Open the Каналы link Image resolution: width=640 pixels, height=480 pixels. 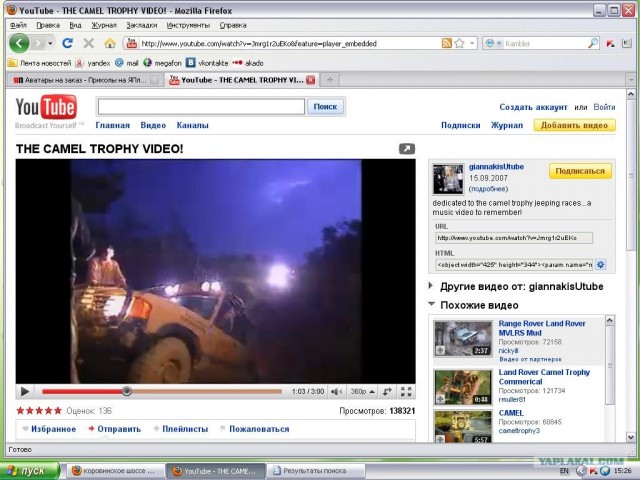(x=192, y=125)
